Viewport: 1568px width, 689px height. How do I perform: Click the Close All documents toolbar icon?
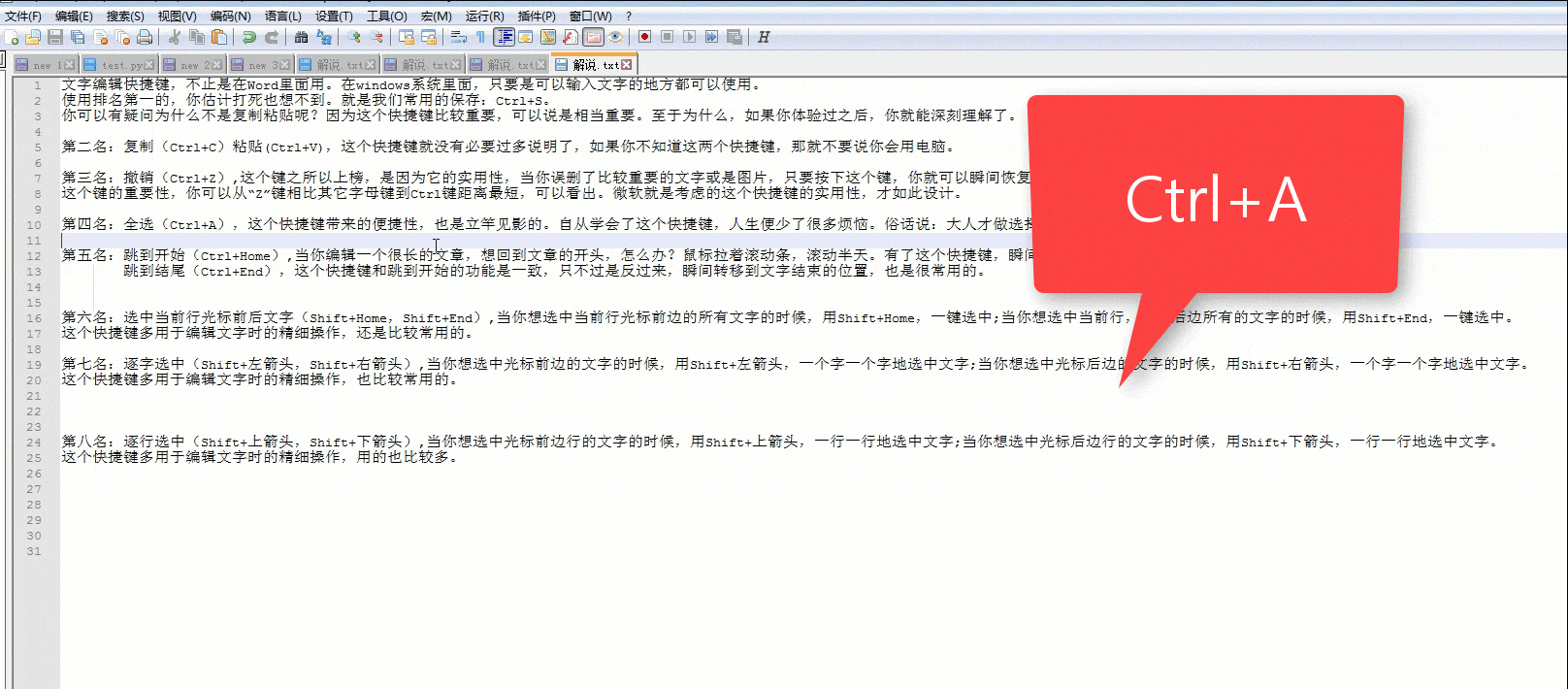coord(123,37)
